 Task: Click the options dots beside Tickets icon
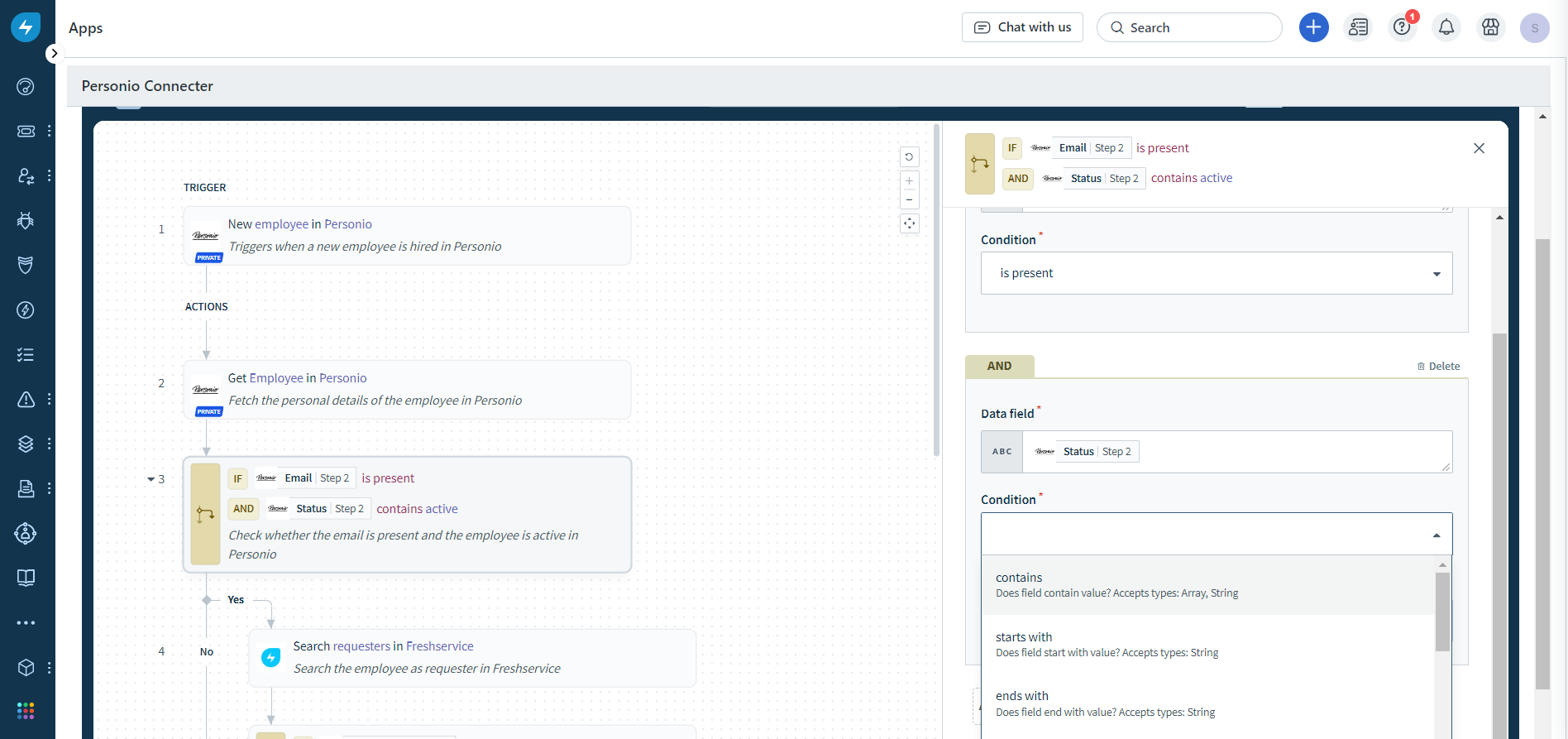(50, 131)
